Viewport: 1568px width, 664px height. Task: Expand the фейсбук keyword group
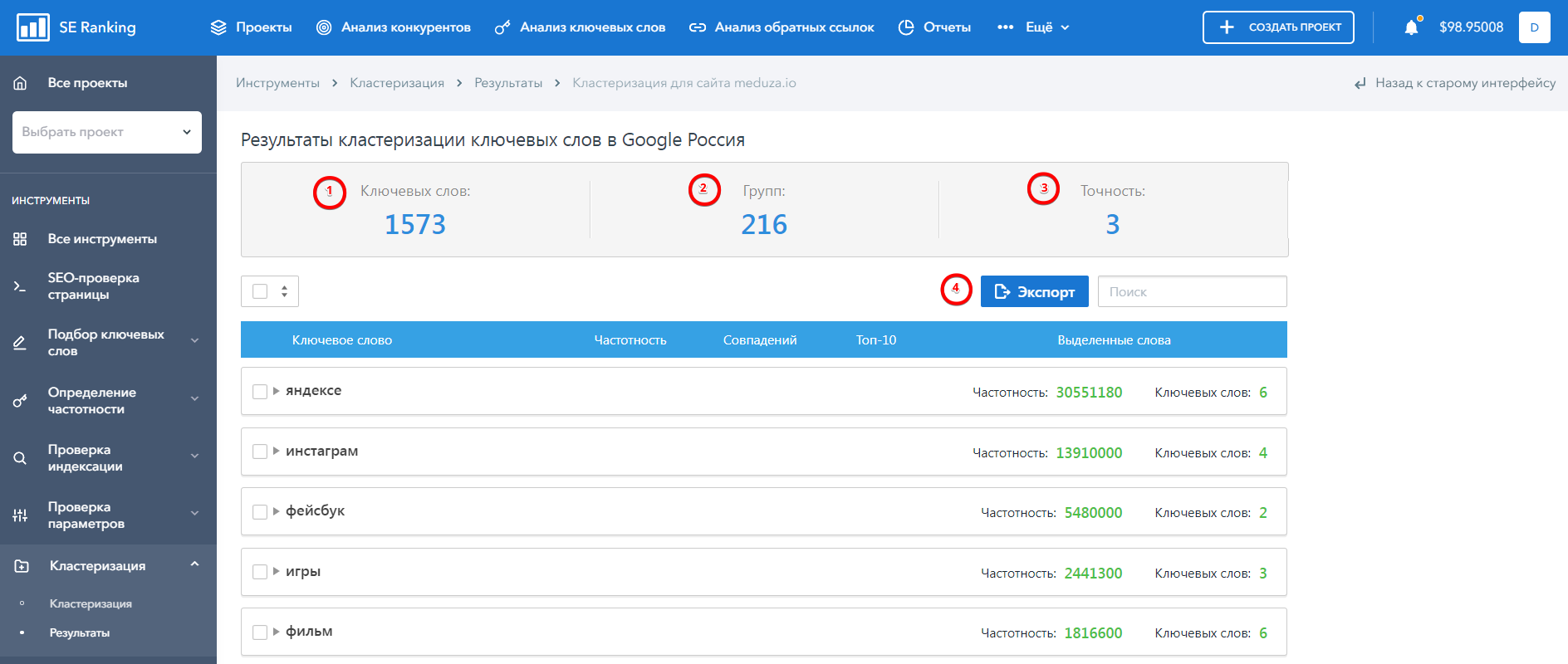[x=277, y=511]
